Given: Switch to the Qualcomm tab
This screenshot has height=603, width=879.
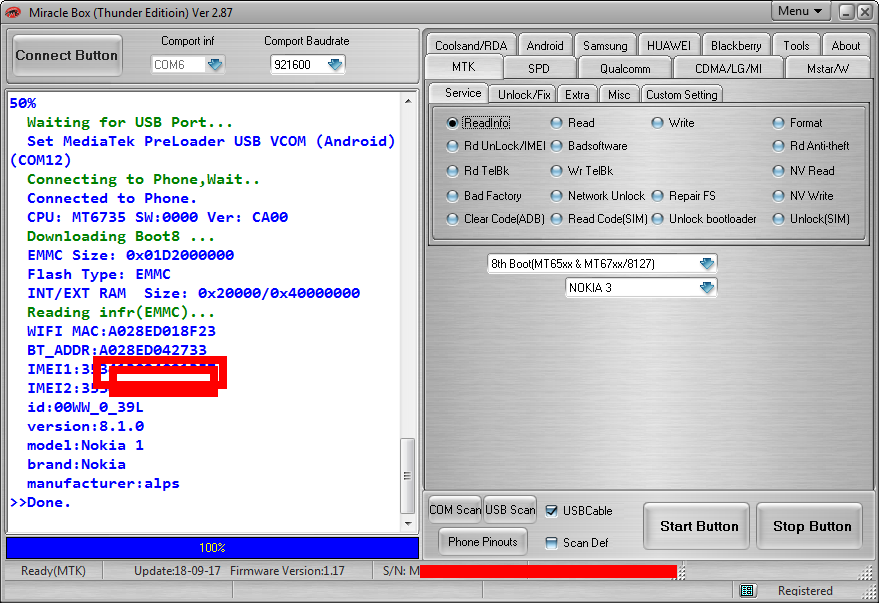Looking at the screenshot, I should [x=625, y=68].
